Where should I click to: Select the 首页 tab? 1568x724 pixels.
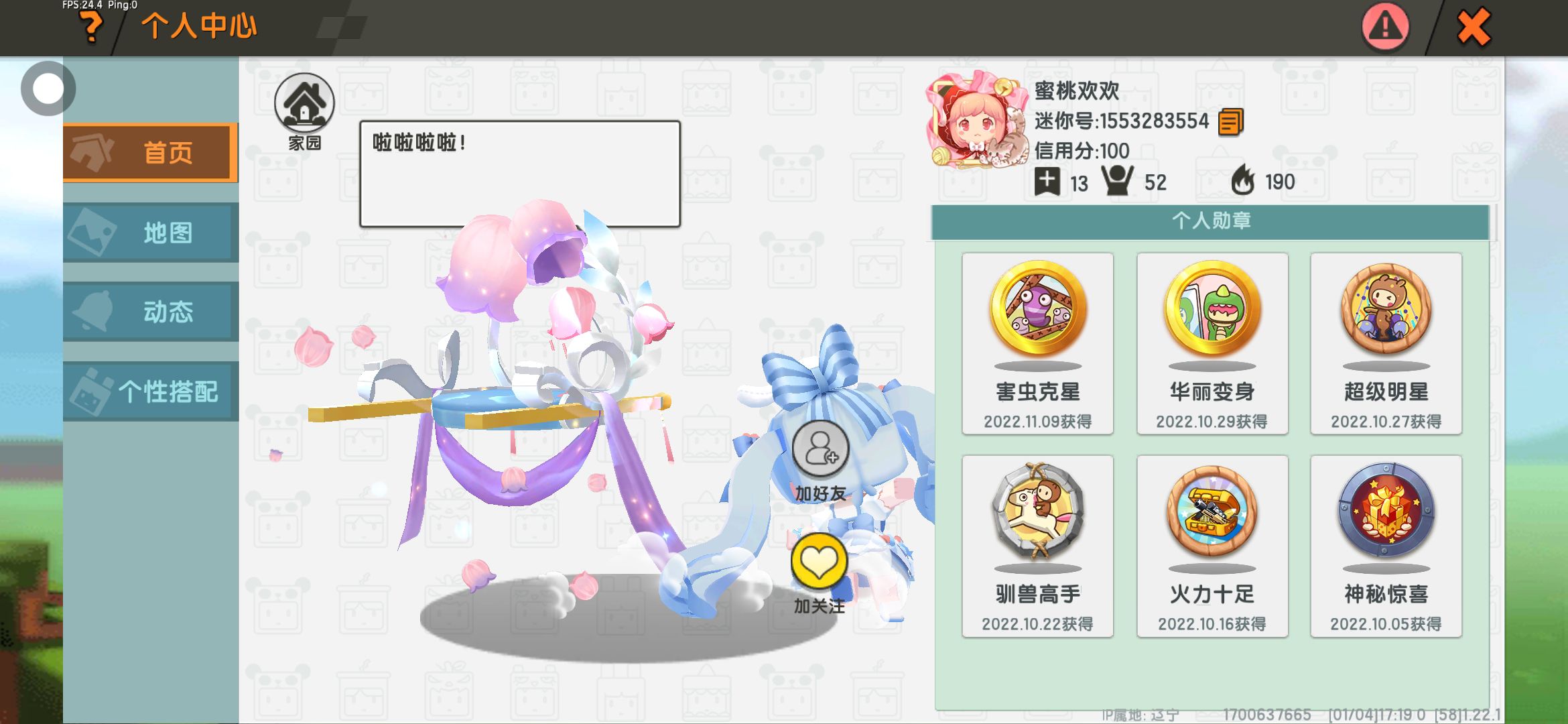click(x=150, y=153)
